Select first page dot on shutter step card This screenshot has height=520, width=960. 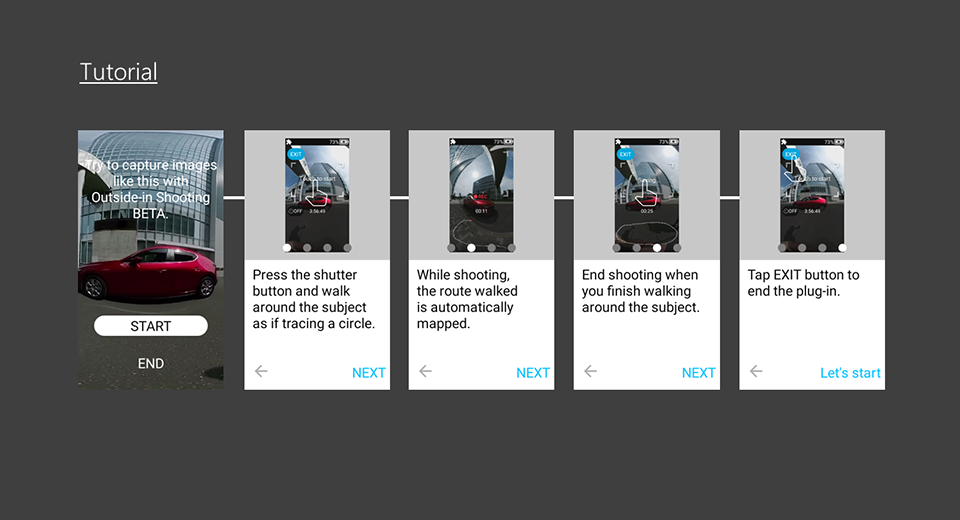tap(287, 248)
